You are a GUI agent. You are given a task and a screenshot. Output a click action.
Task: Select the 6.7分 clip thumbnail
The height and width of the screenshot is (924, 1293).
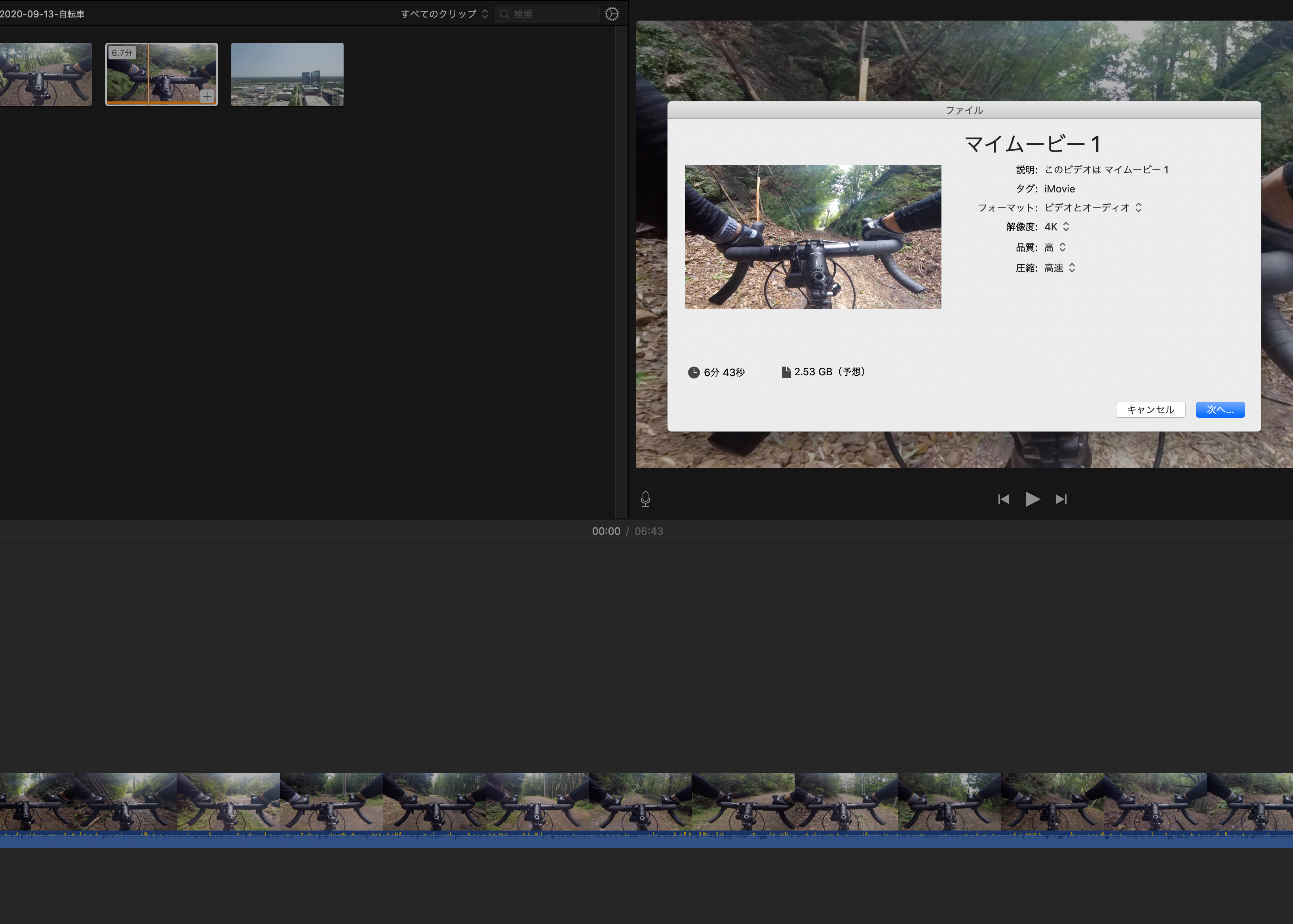tap(162, 74)
